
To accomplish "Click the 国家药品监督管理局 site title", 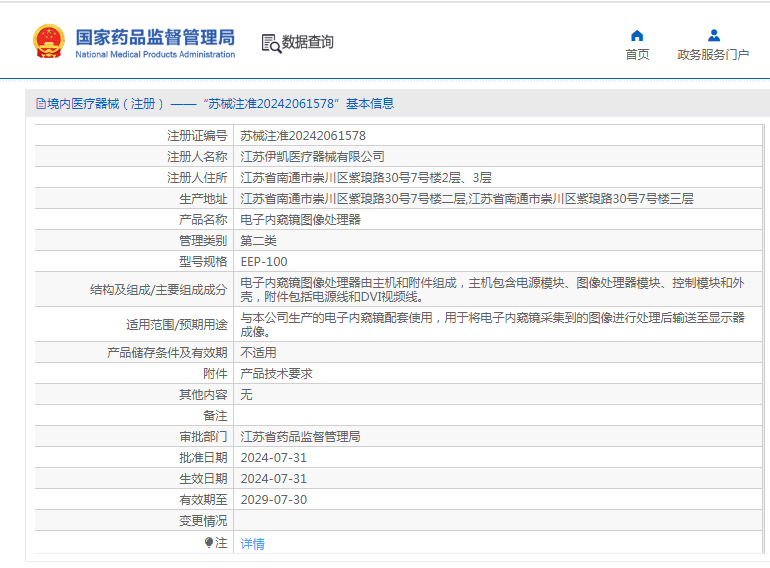I will pyautogui.click(x=155, y=37).
